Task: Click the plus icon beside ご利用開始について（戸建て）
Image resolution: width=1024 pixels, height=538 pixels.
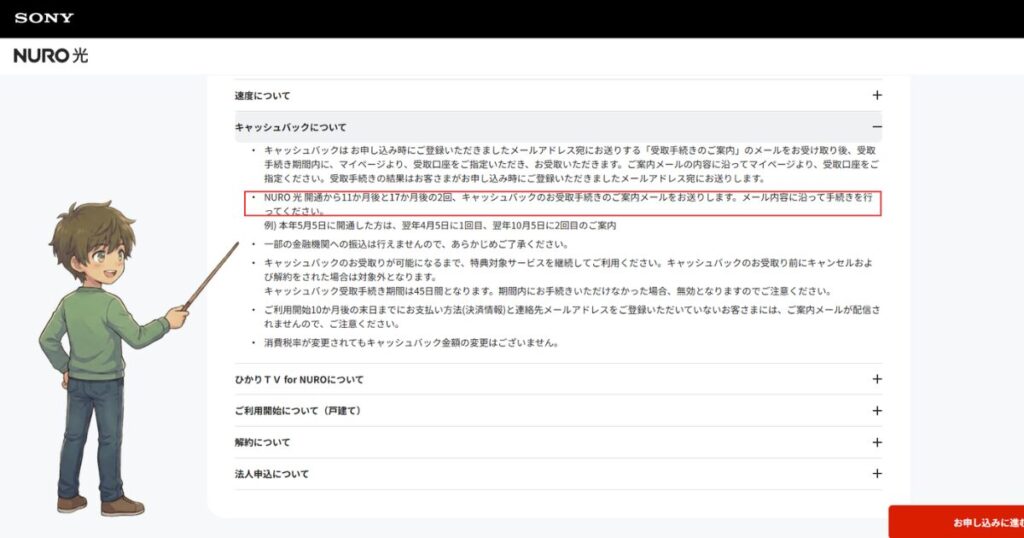Action: click(x=877, y=411)
